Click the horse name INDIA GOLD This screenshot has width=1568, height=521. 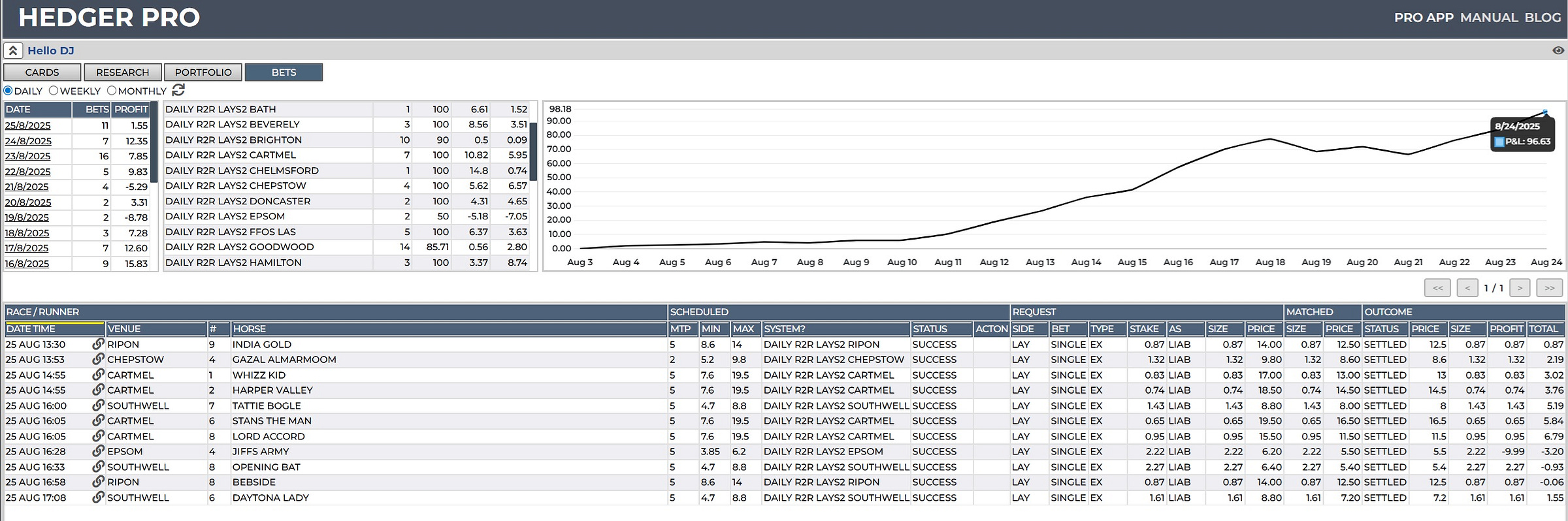262,344
